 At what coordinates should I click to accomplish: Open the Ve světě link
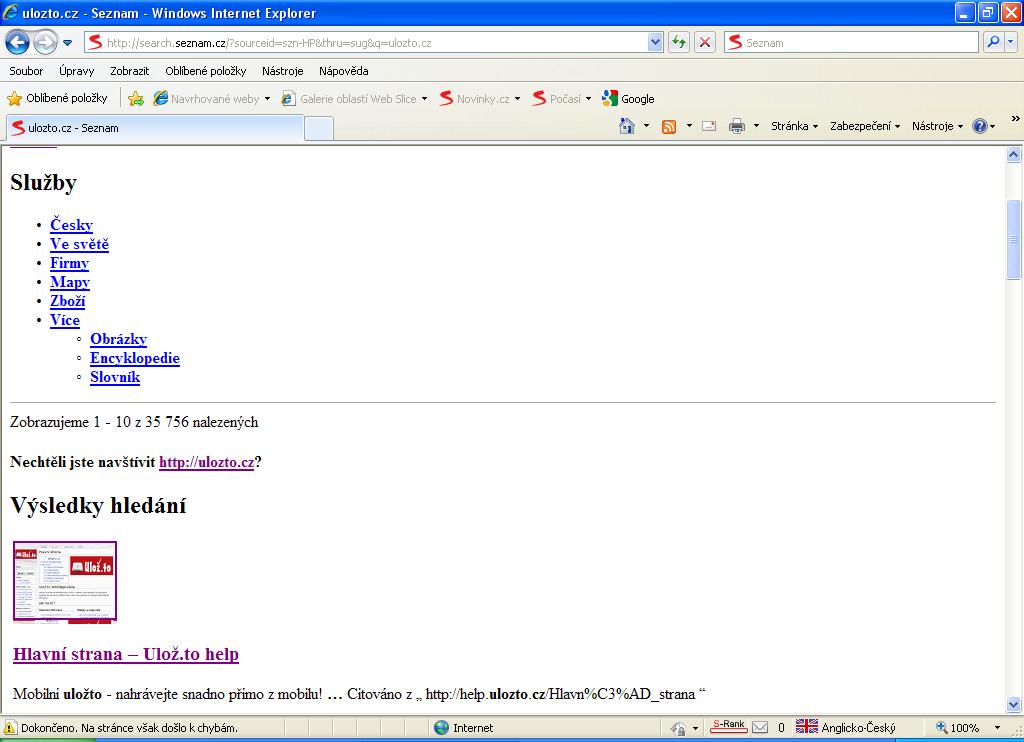point(79,244)
